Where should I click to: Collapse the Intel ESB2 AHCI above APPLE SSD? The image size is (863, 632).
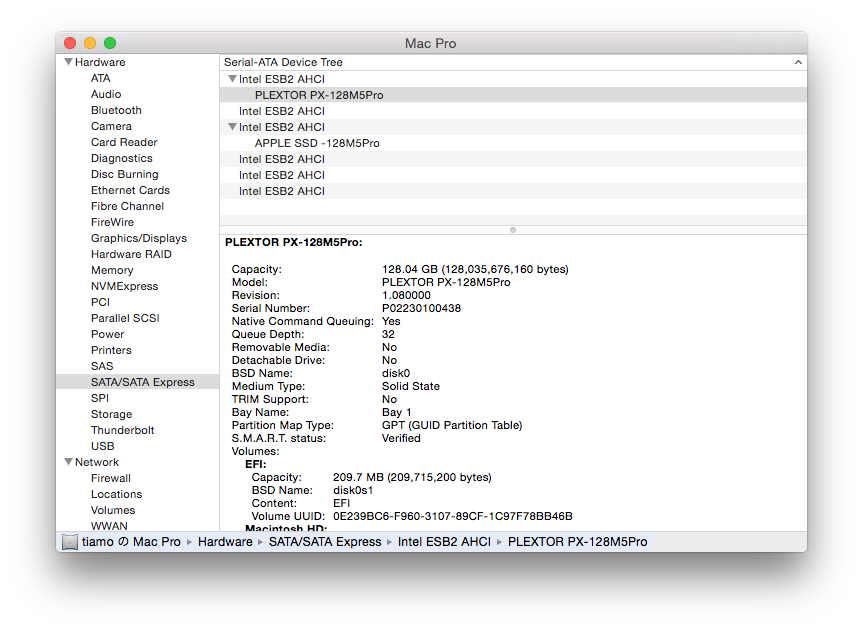click(x=232, y=127)
